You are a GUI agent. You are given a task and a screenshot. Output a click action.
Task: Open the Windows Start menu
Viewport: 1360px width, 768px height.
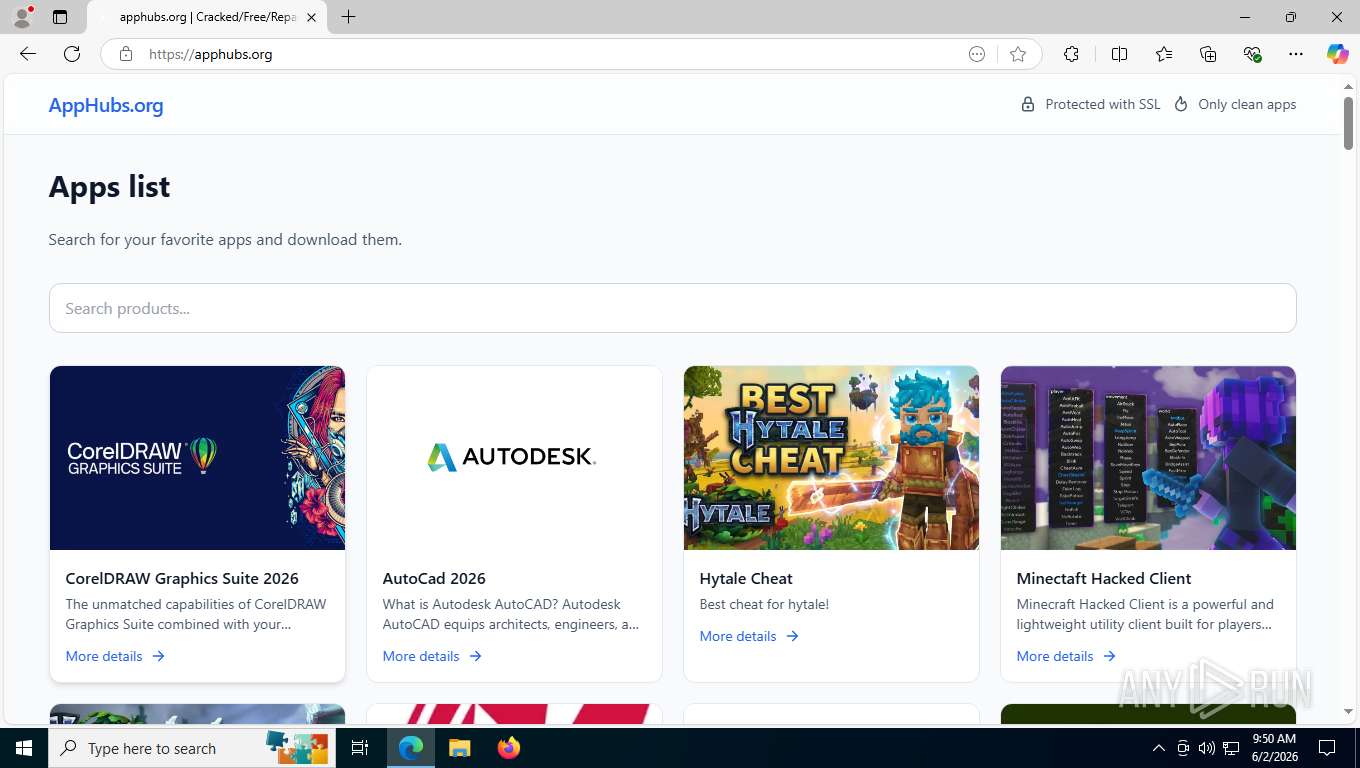pyautogui.click(x=23, y=748)
